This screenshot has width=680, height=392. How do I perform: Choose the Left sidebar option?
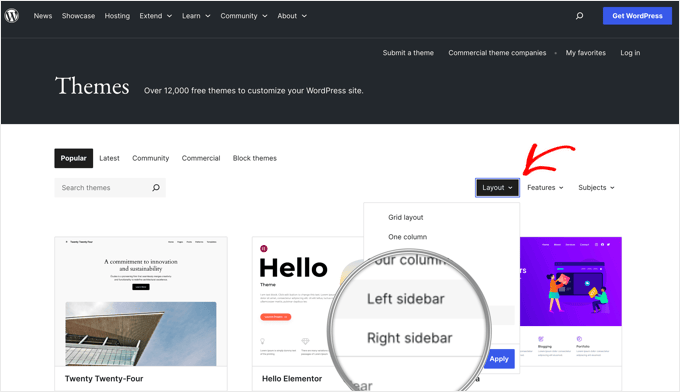coord(406,299)
